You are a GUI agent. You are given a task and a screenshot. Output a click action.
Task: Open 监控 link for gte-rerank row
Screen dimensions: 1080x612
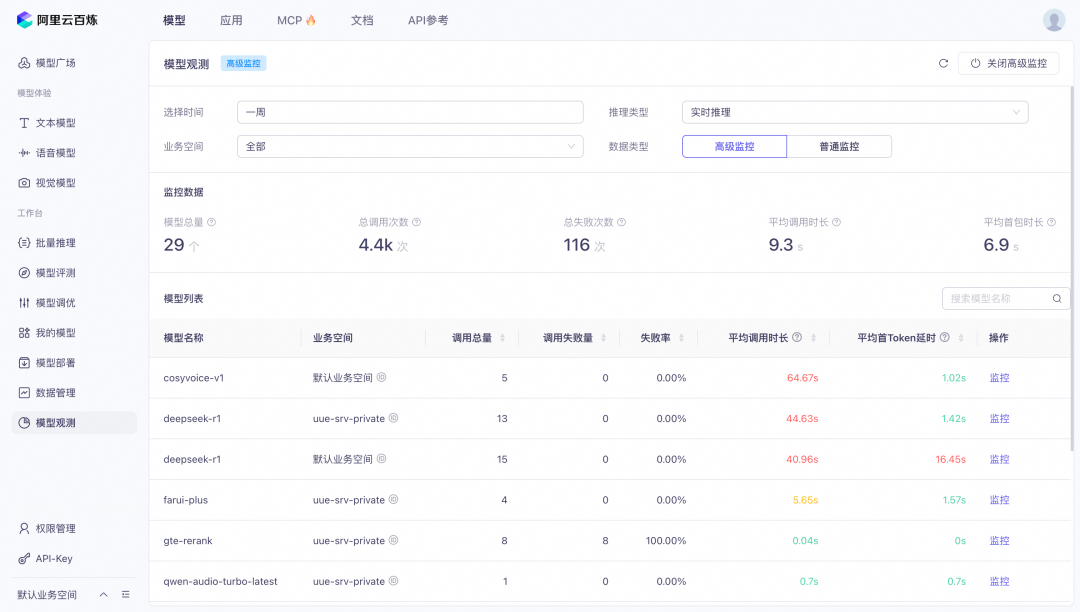(999, 541)
